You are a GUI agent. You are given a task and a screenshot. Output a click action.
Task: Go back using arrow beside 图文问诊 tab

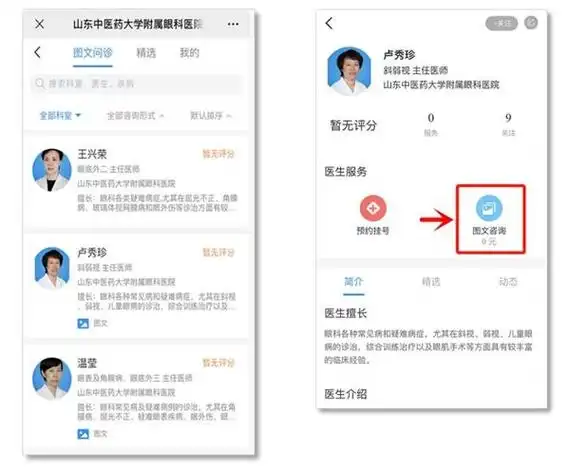click(x=37, y=53)
